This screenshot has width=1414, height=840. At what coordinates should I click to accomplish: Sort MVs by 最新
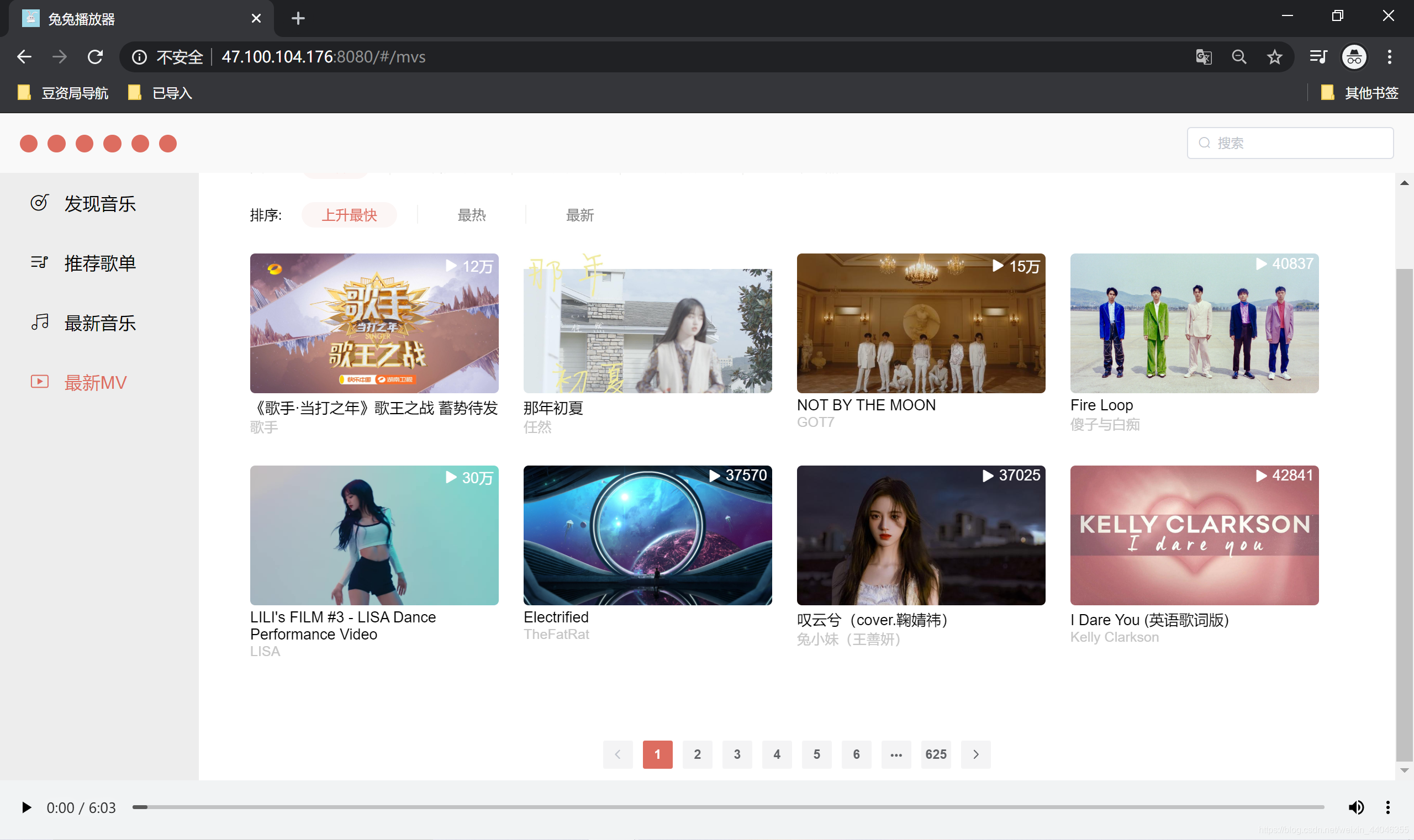coord(579,214)
